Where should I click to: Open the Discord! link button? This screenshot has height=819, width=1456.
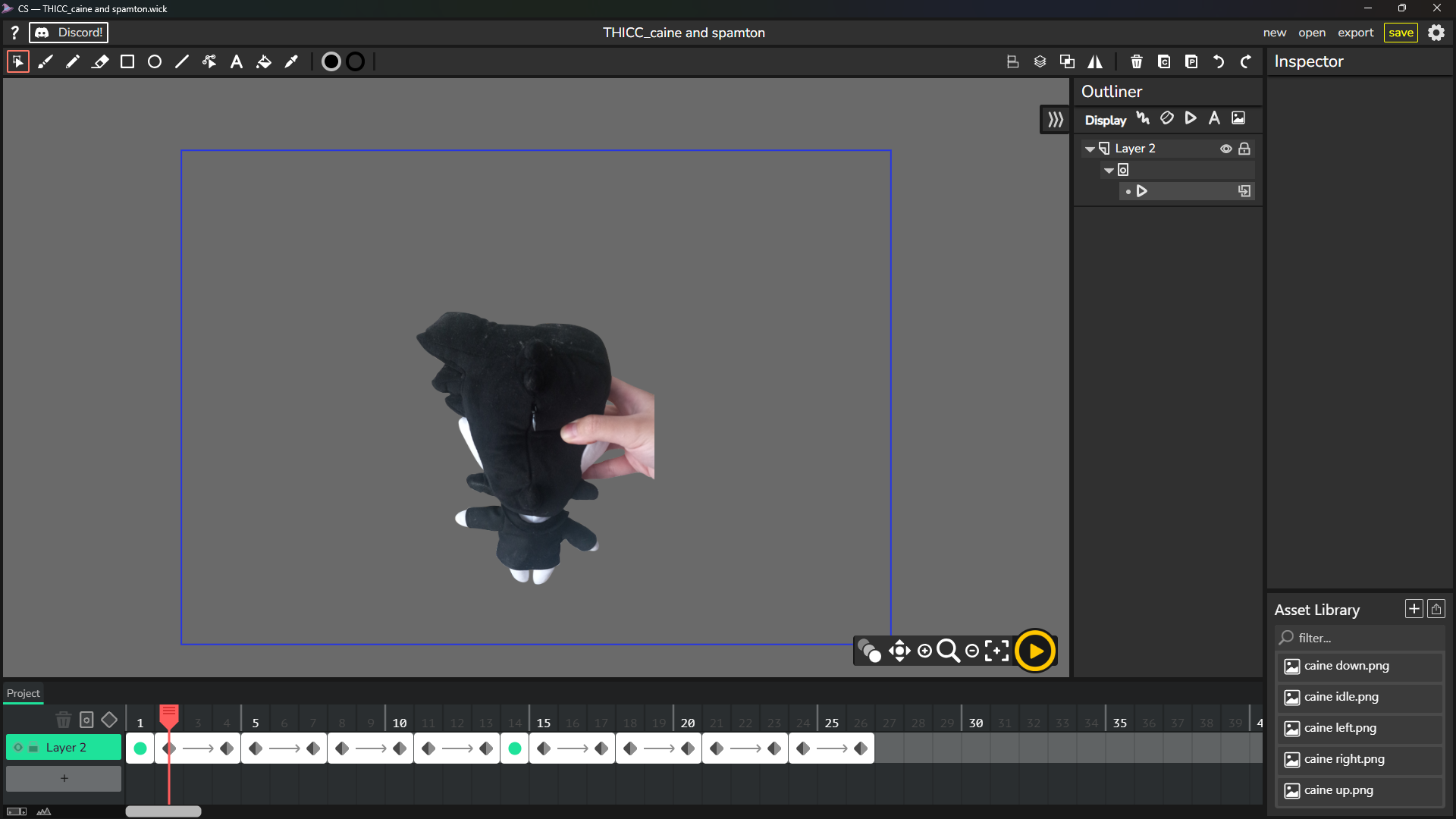pos(69,33)
